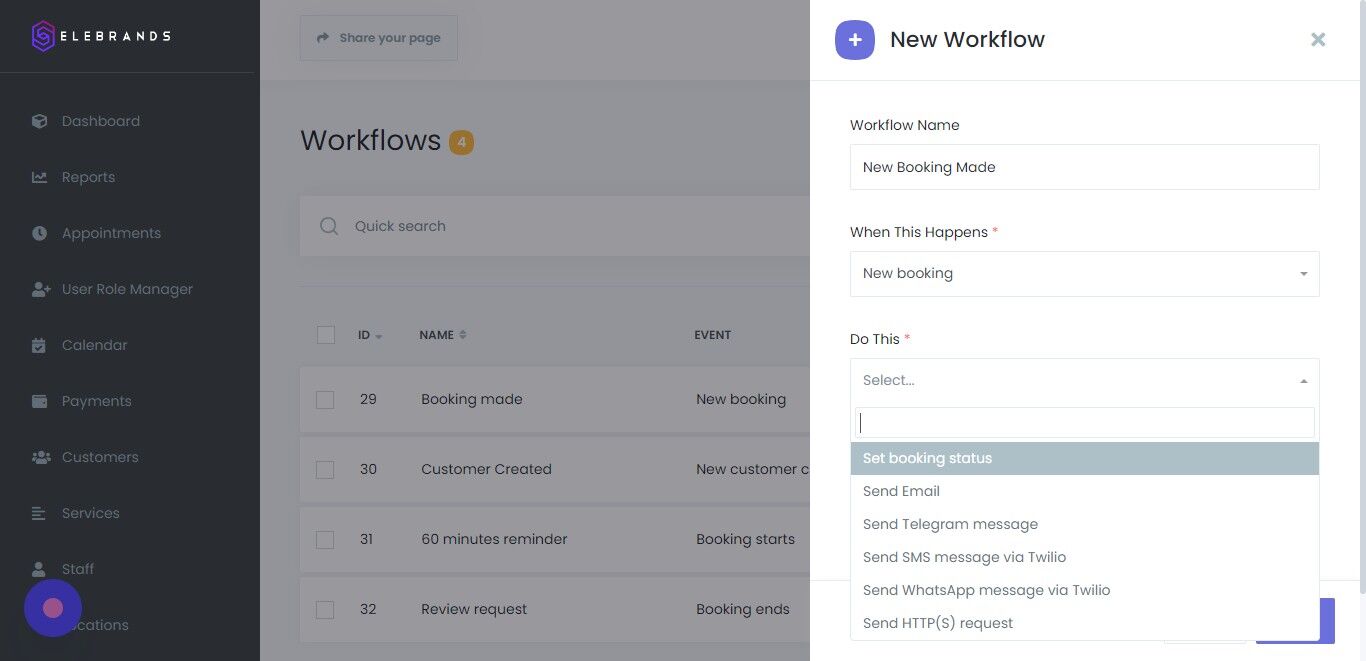Select Send SMS message via Twilio
Screen dimensions: 1366x661
pos(1085,557)
